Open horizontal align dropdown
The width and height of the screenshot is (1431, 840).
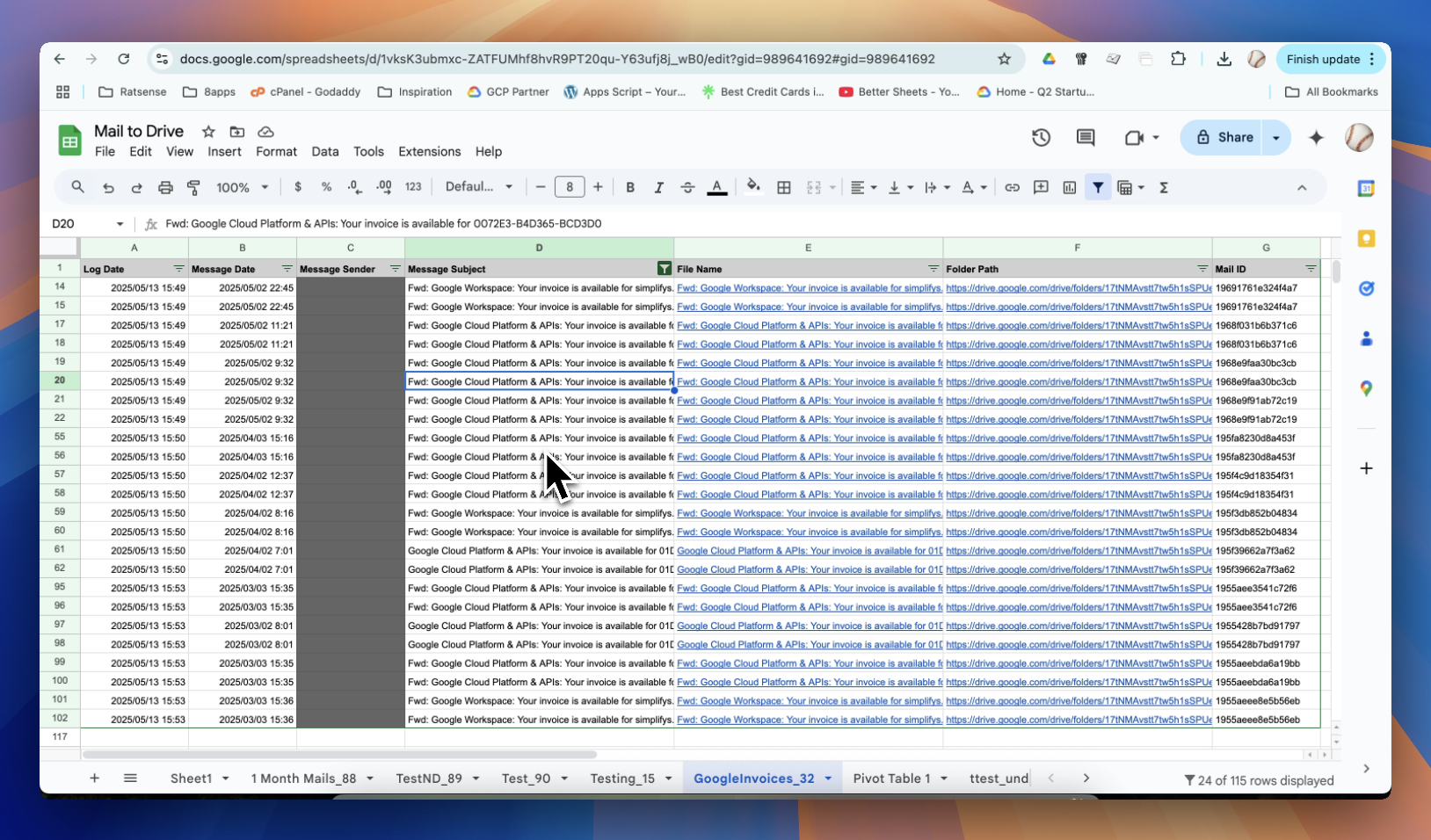tap(864, 187)
